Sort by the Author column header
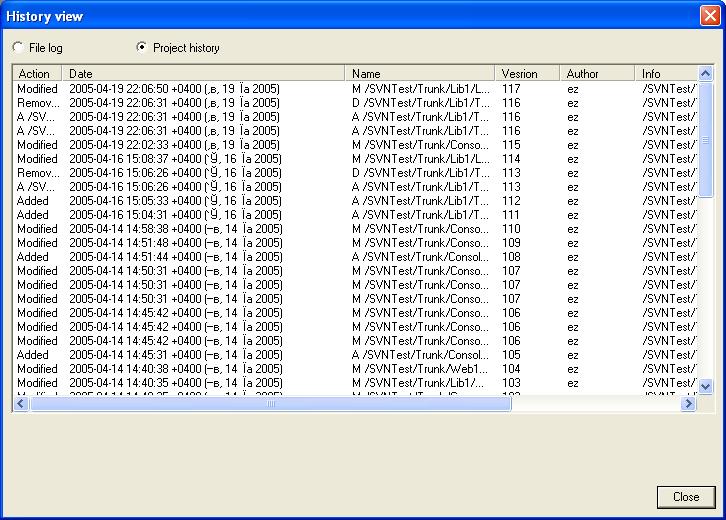This screenshot has width=726, height=520. pyautogui.click(x=596, y=74)
